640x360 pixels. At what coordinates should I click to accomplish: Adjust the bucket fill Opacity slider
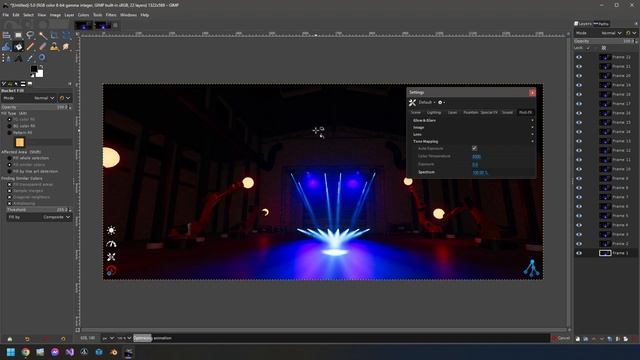tap(37, 107)
